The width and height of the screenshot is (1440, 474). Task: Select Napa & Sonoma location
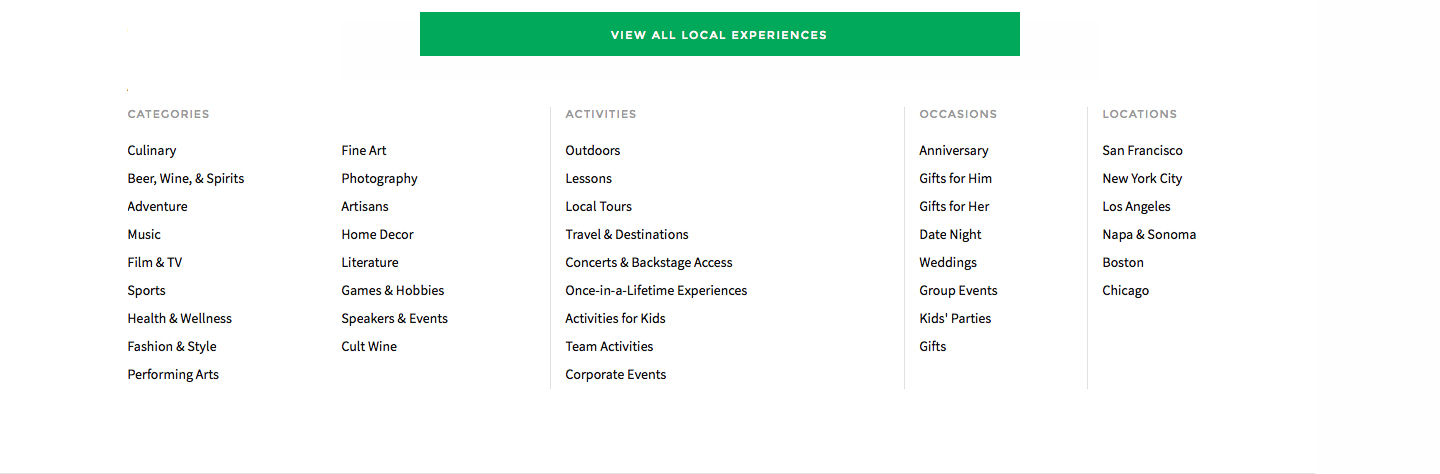1150,235
